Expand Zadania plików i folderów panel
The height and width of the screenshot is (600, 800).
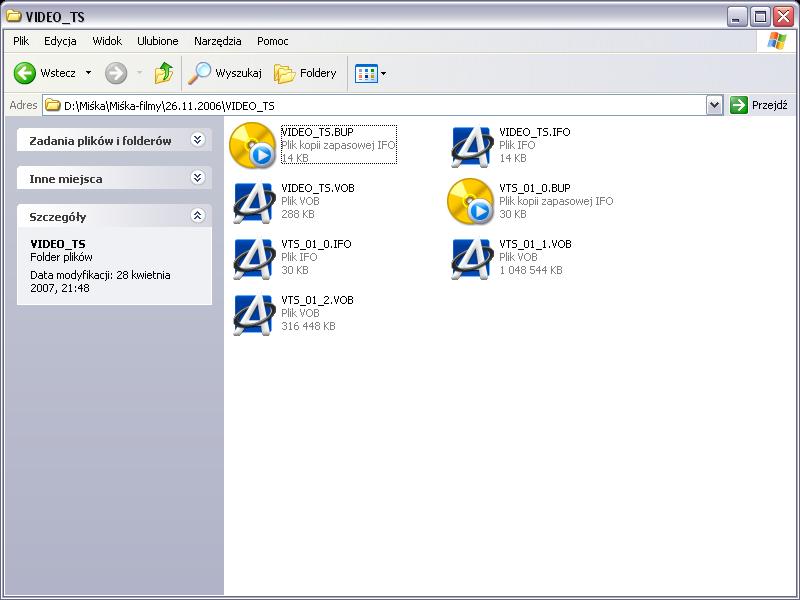tap(197, 139)
